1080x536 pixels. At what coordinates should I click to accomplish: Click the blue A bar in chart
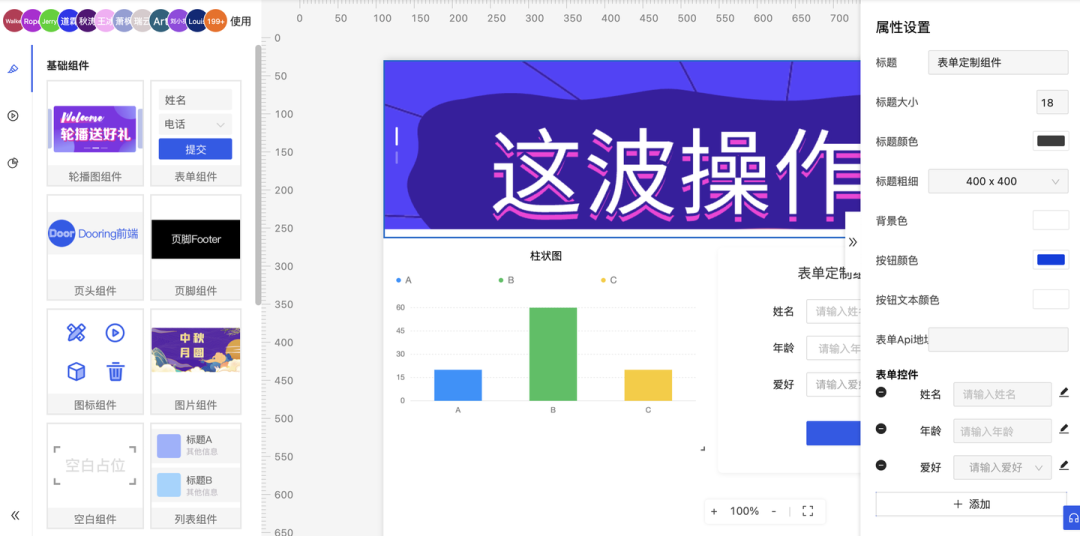[458, 385]
